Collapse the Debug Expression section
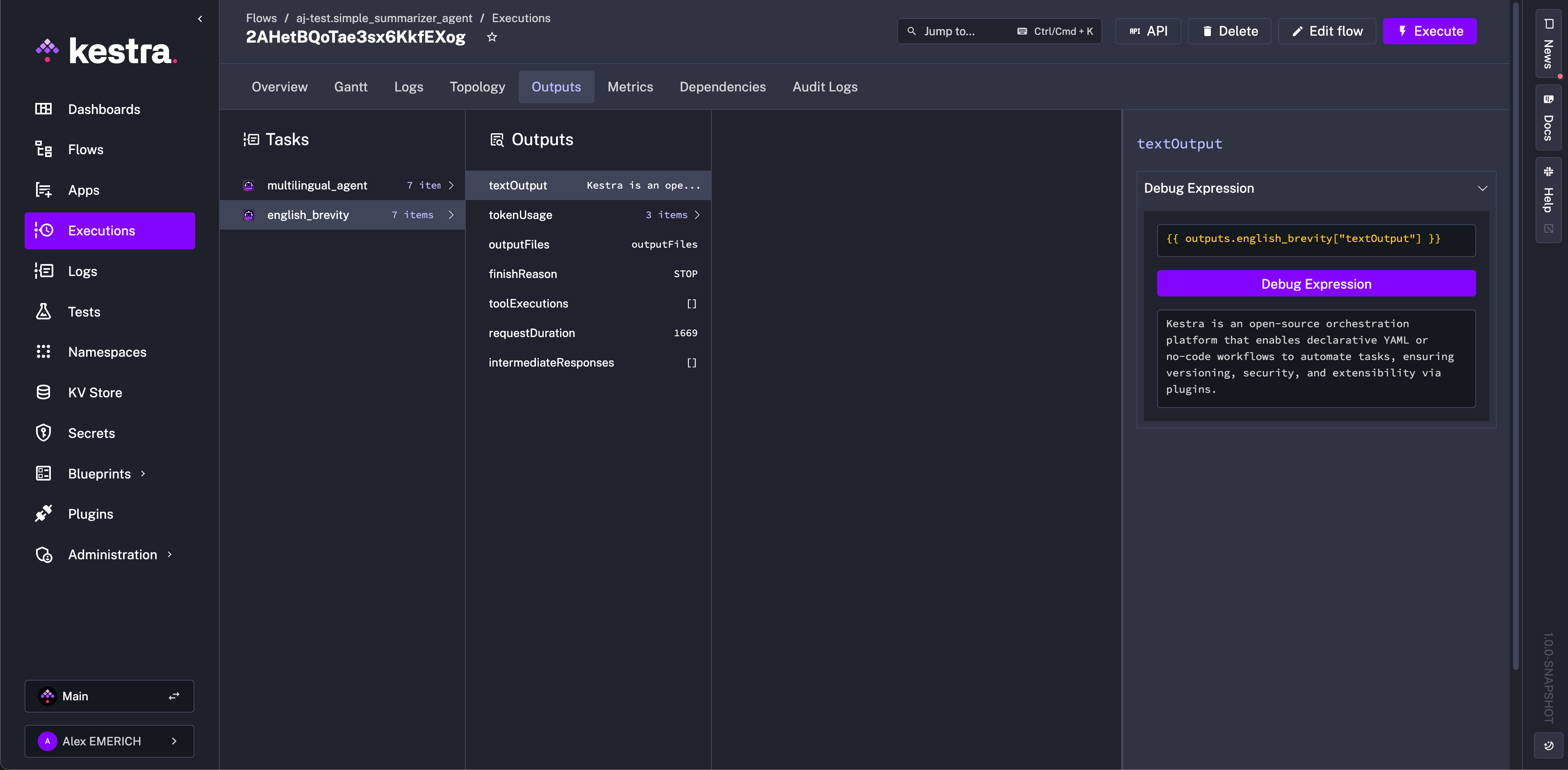Viewport: 1568px width, 770px height. tap(1482, 188)
